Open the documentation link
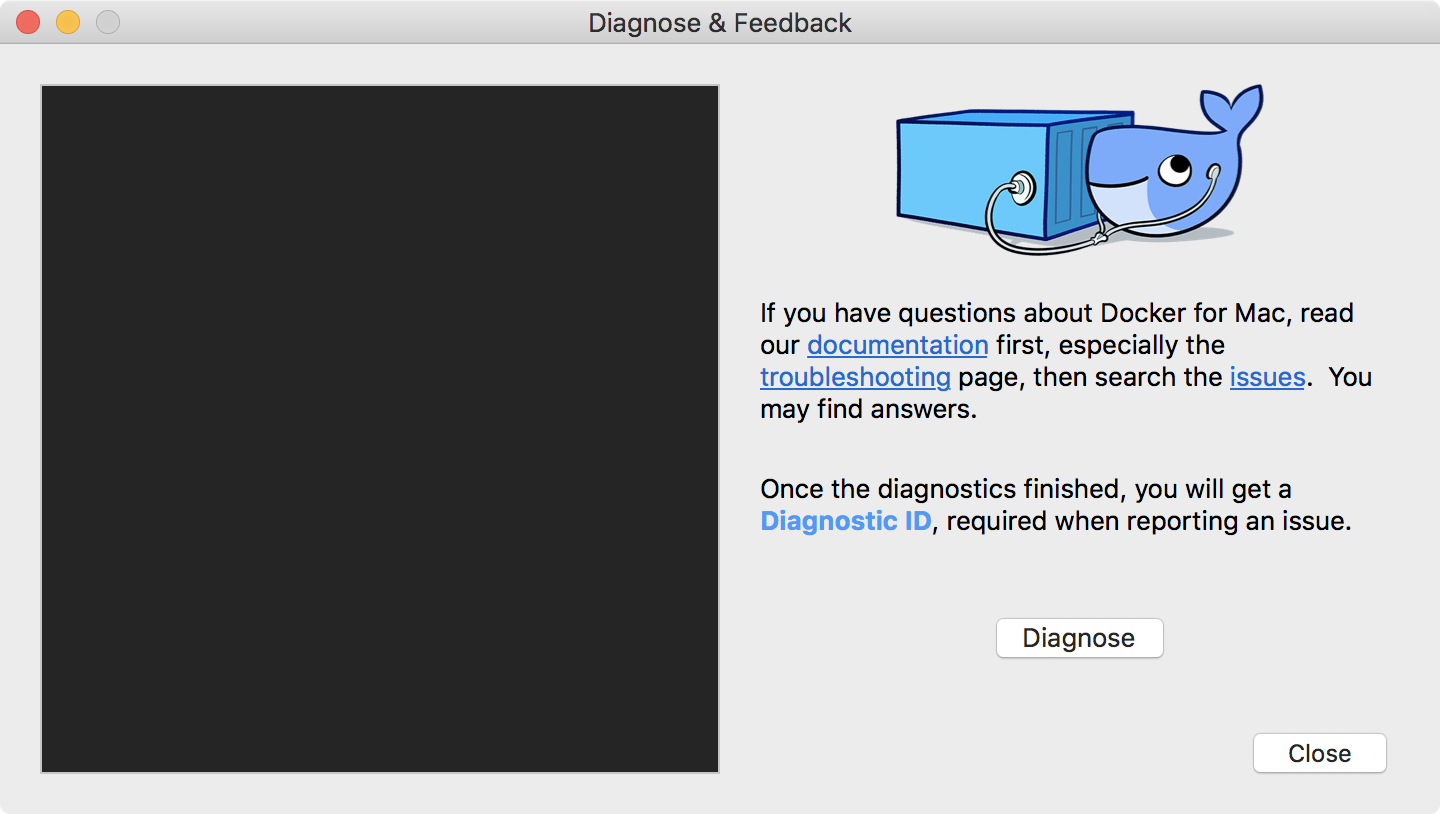1440x814 pixels. pyautogui.click(x=897, y=345)
